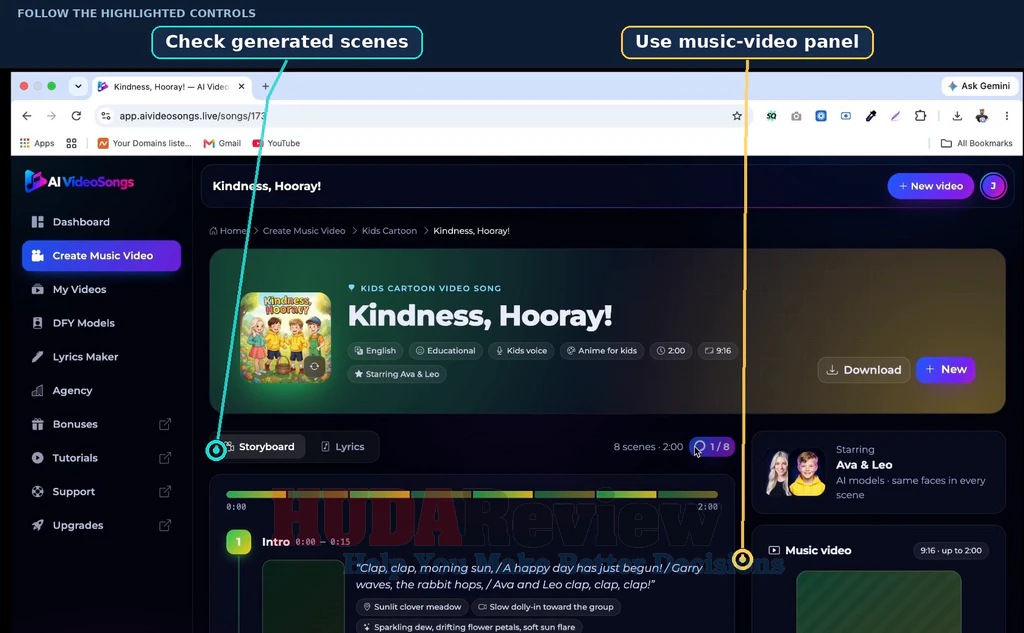Click the 9:16 up to 2:00 badge
Viewport: 1024px width, 633px height.
coord(951,551)
